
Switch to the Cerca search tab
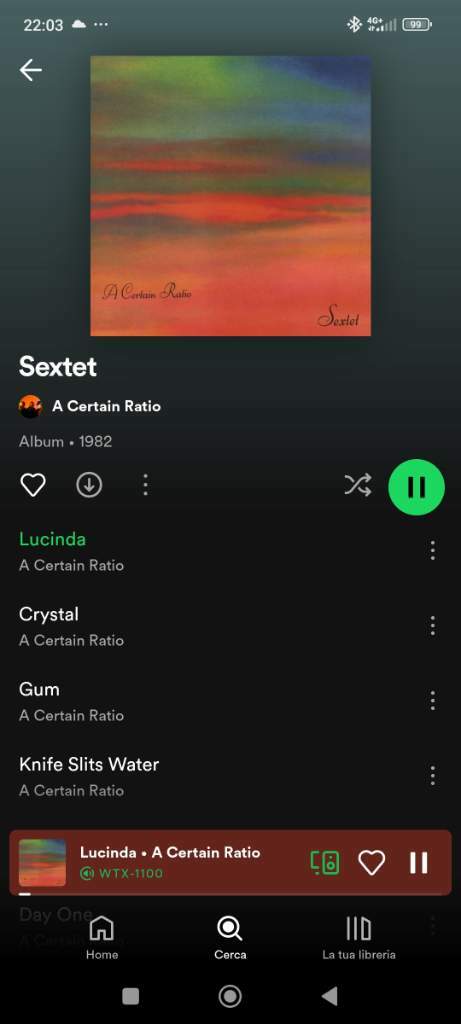pos(230,938)
